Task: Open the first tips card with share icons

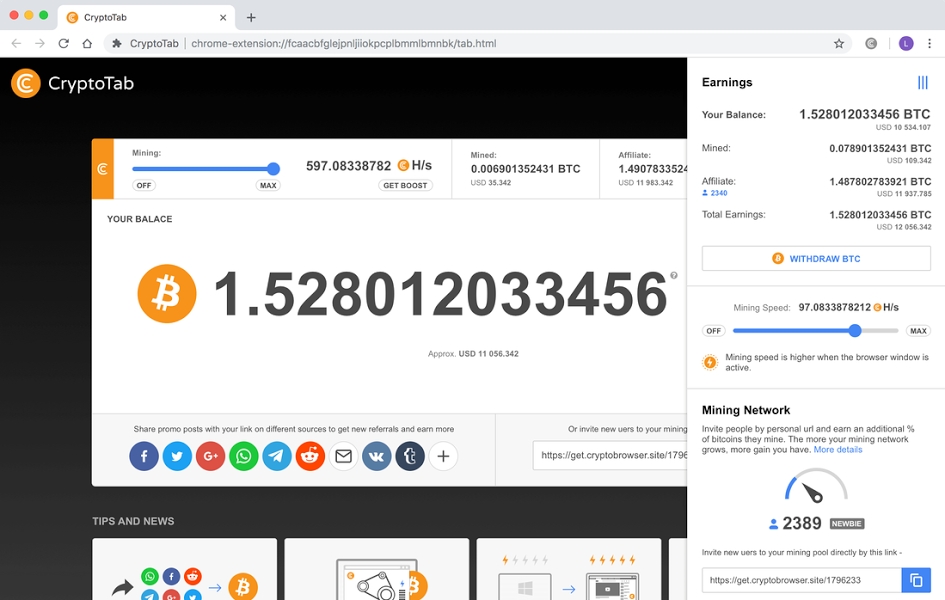Action: coord(184,569)
